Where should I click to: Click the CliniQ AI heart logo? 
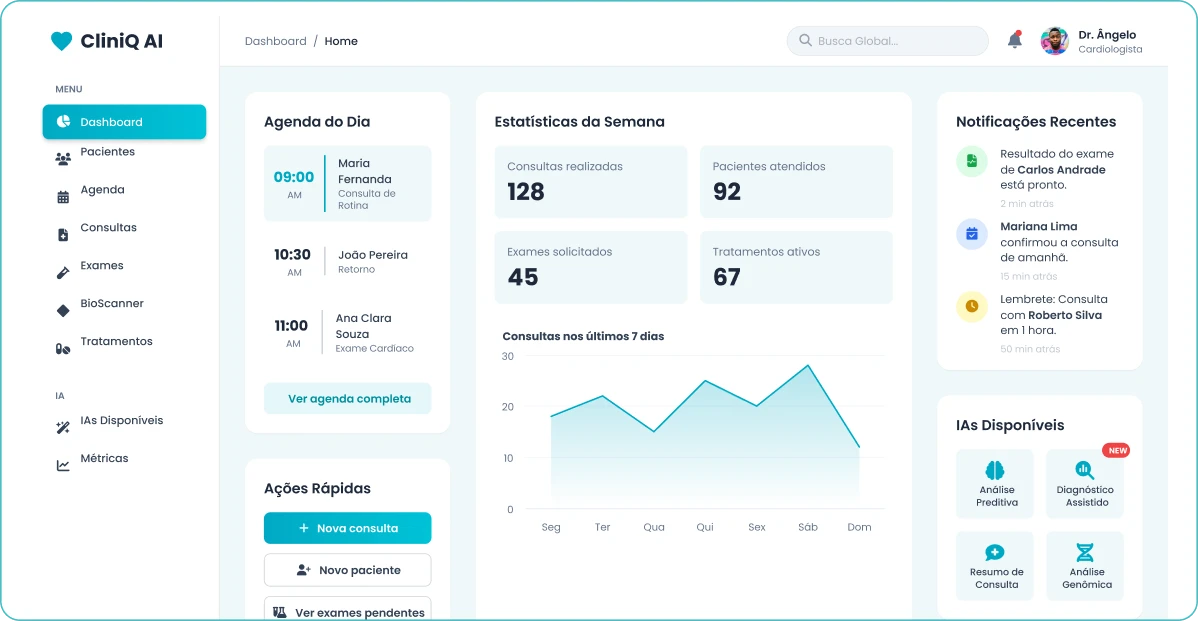[62, 41]
